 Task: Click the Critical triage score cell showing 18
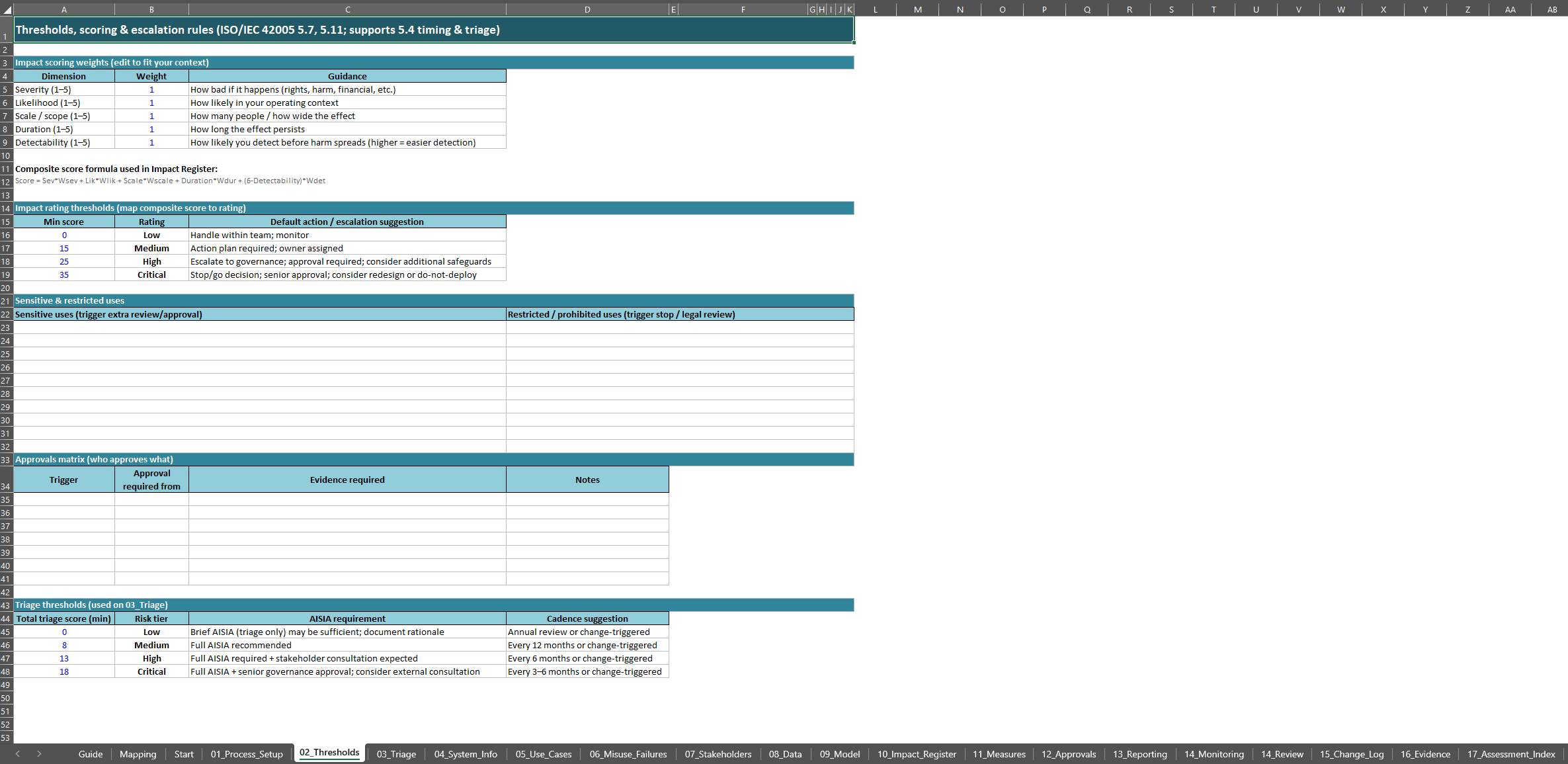tap(64, 671)
